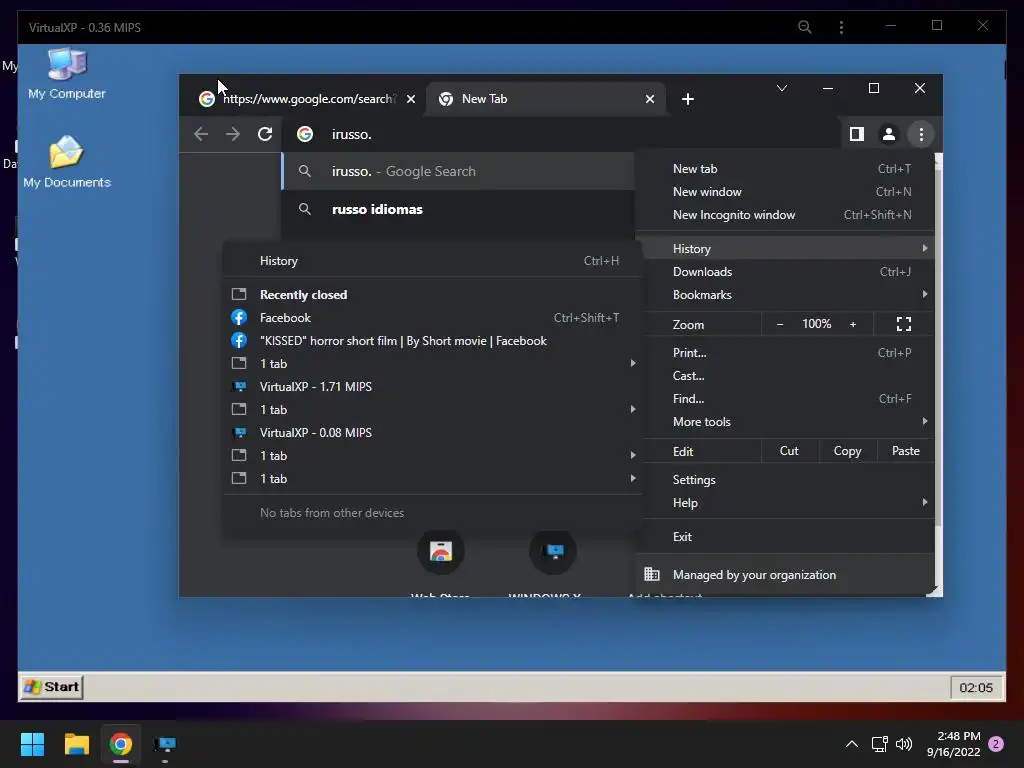Click Cut in the Edit row
The height and width of the screenshot is (768, 1024).
click(x=789, y=451)
